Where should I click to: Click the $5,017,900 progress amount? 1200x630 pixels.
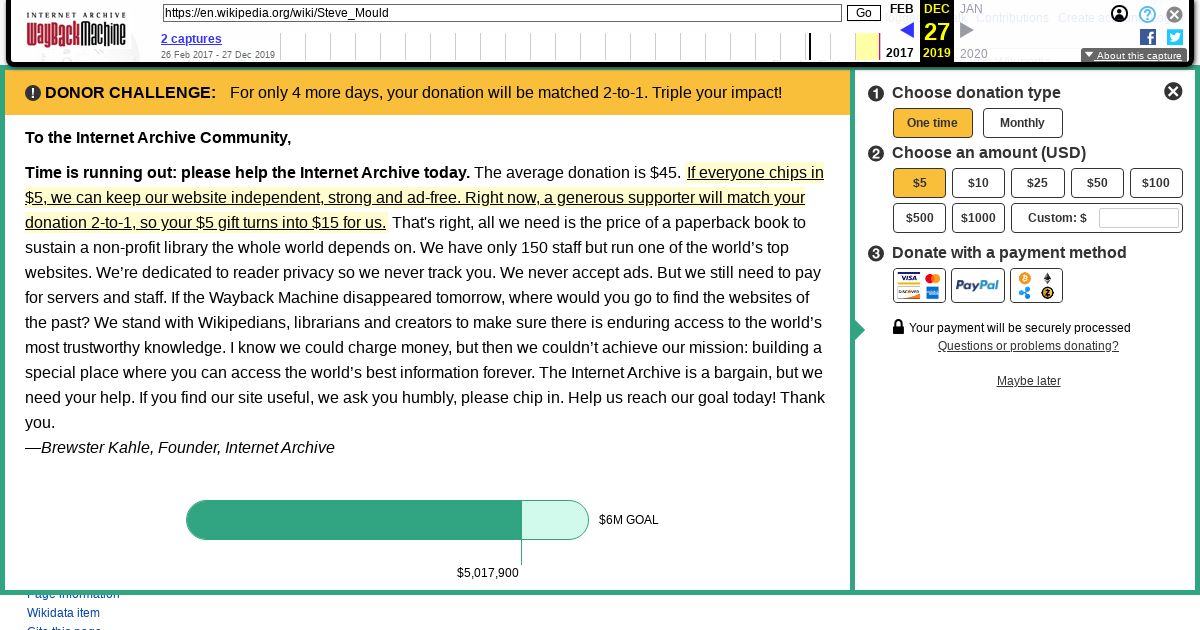pyautogui.click(x=488, y=573)
